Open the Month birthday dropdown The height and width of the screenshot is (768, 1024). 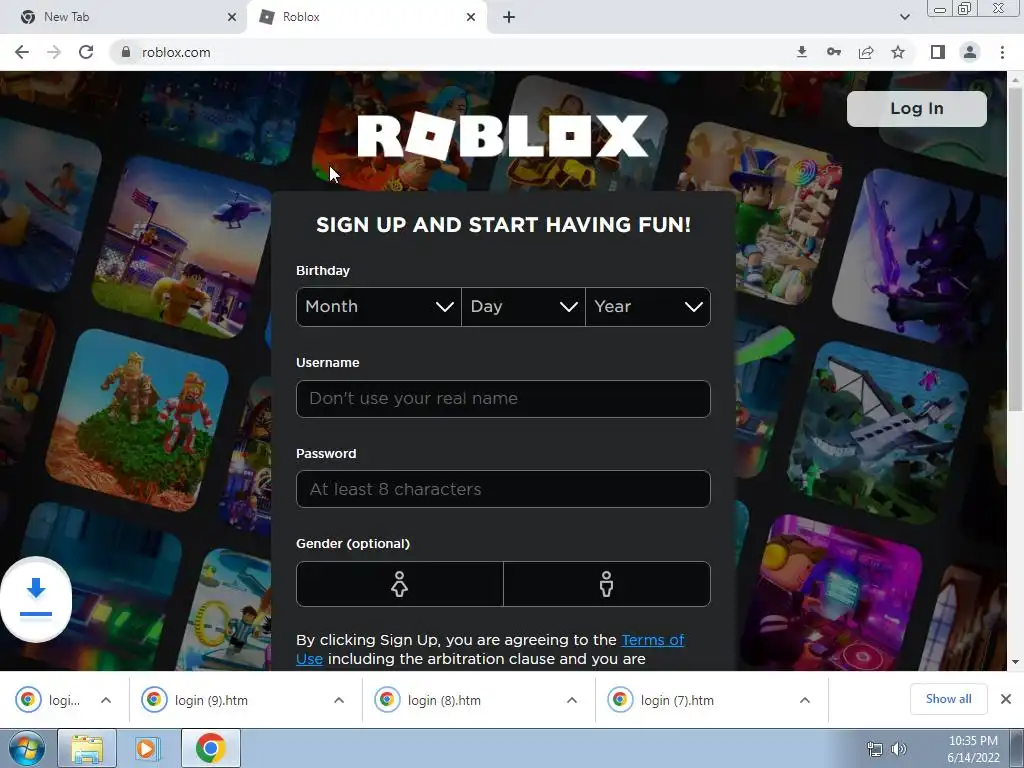(379, 306)
